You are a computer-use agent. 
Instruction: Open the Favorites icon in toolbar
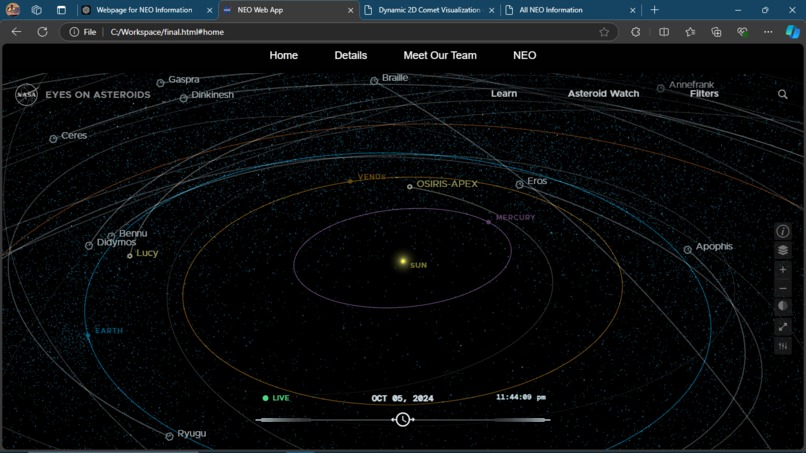690,32
